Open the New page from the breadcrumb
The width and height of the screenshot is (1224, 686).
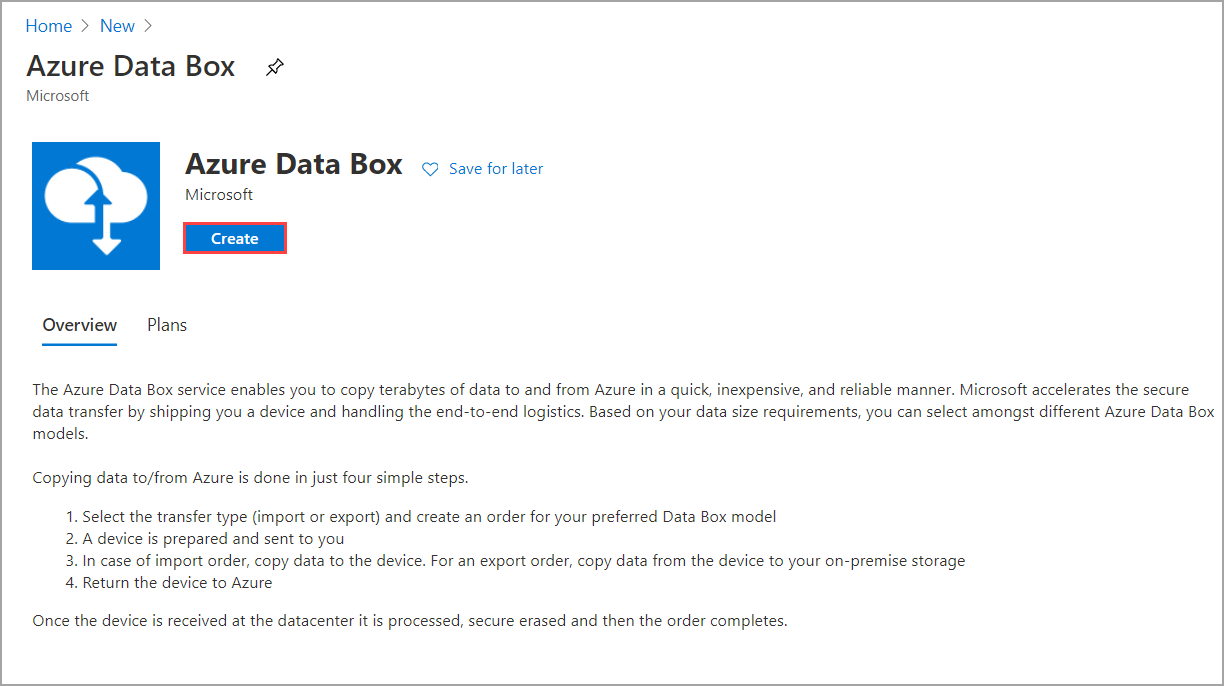pyautogui.click(x=117, y=25)
